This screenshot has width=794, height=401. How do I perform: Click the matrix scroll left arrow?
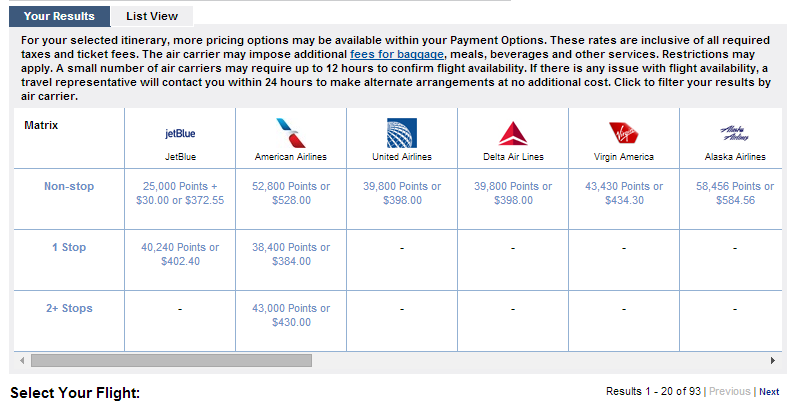tap(22, 360)
